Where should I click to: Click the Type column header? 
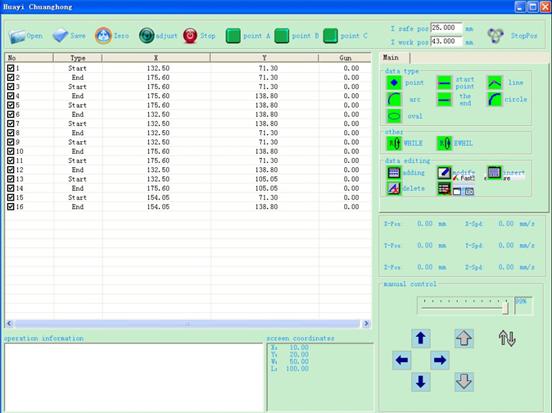point(77,58)
